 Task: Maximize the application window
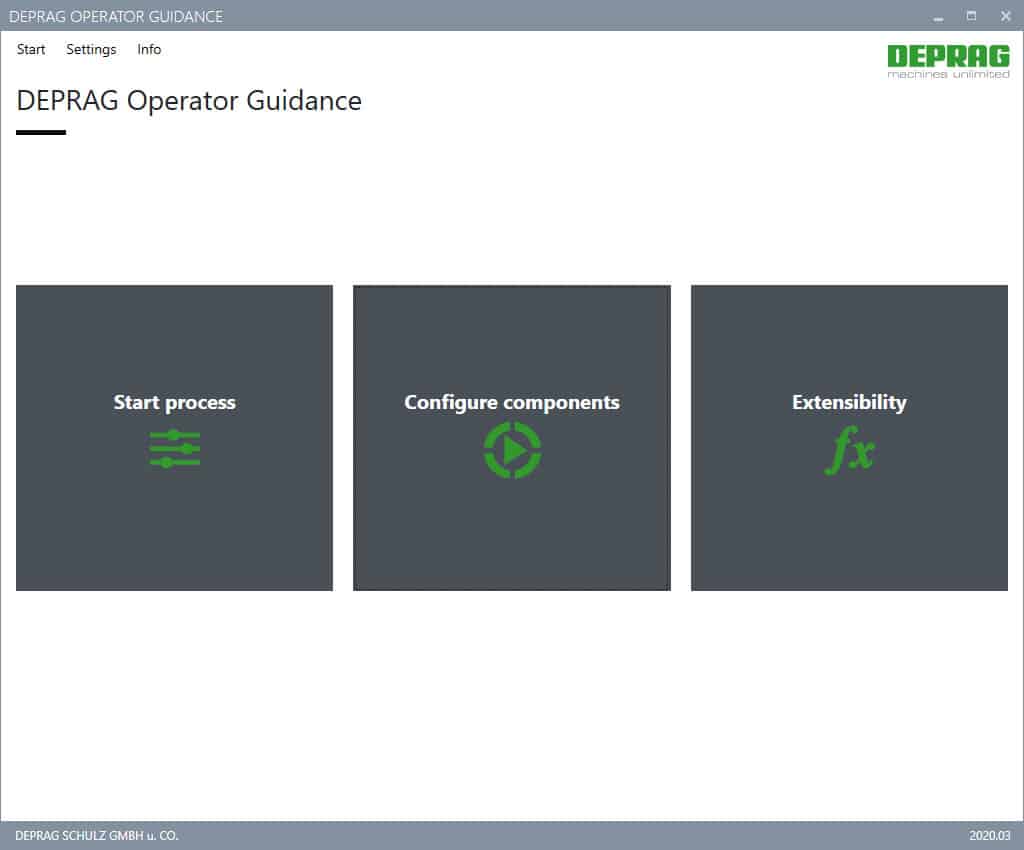tap(971, 16)
